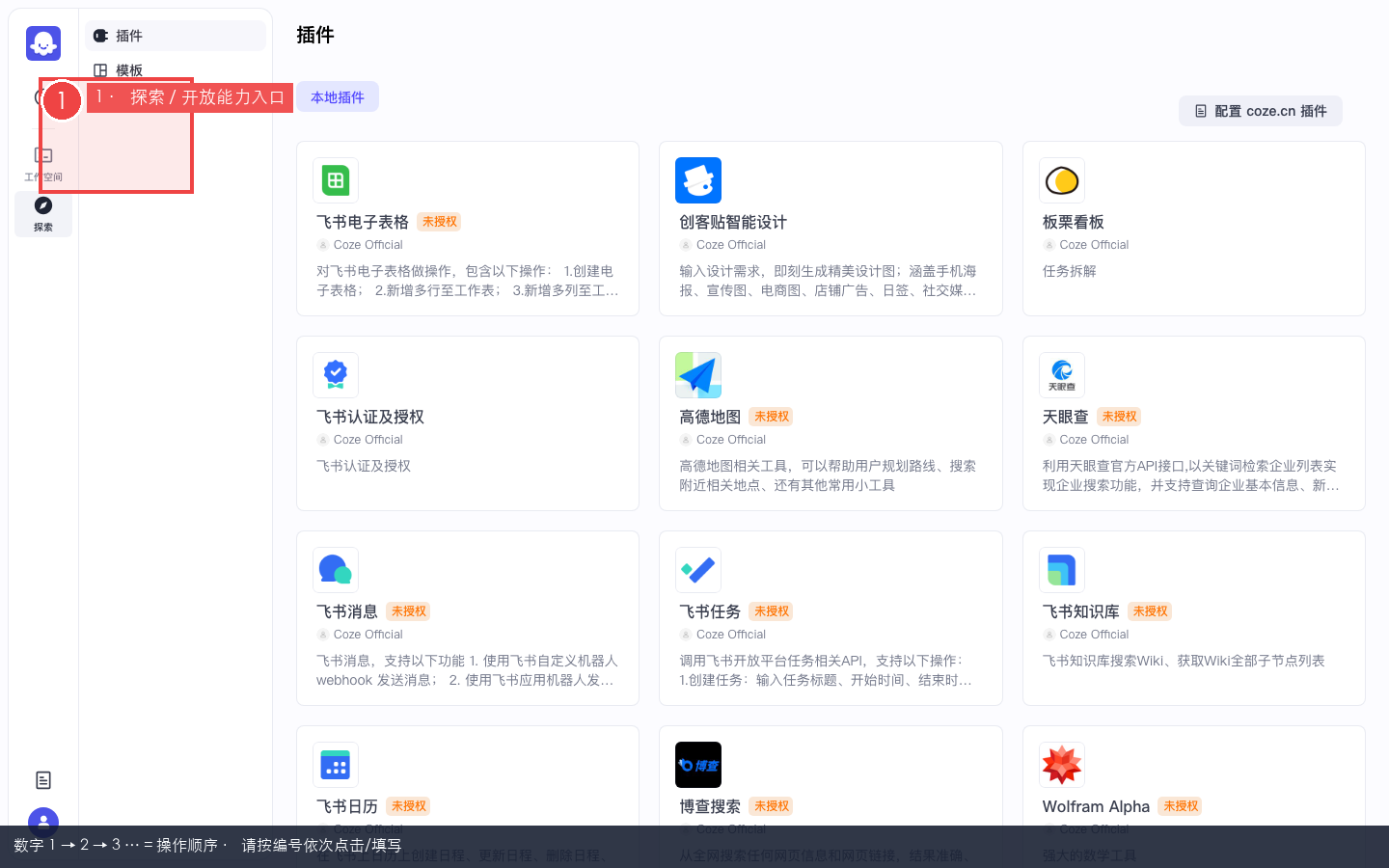Open the 飞书电子表格 plugin title
Screen dimensions: 1389x868
click(x=363, y=222)
